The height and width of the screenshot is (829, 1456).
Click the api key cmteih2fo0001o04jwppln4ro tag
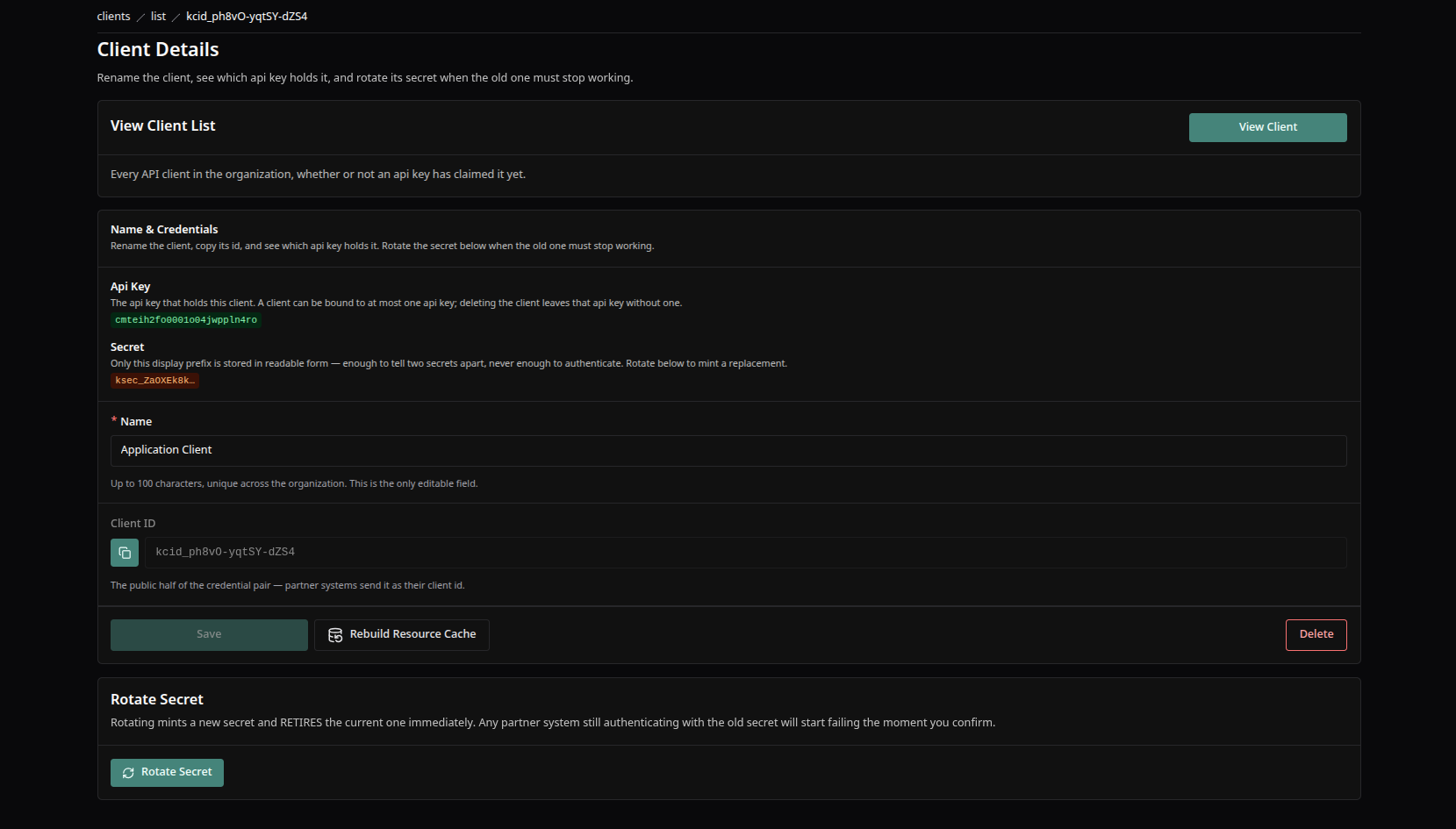[186, 320]
